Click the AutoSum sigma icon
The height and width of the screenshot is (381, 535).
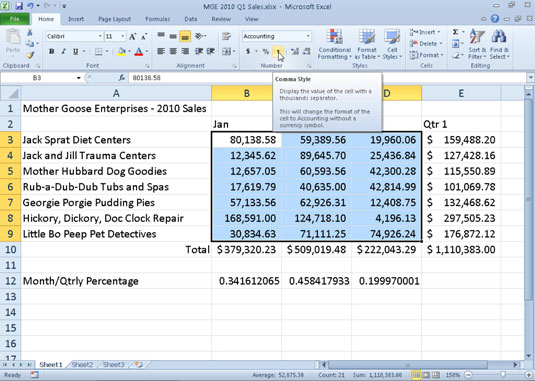click(x=456, y=32)
